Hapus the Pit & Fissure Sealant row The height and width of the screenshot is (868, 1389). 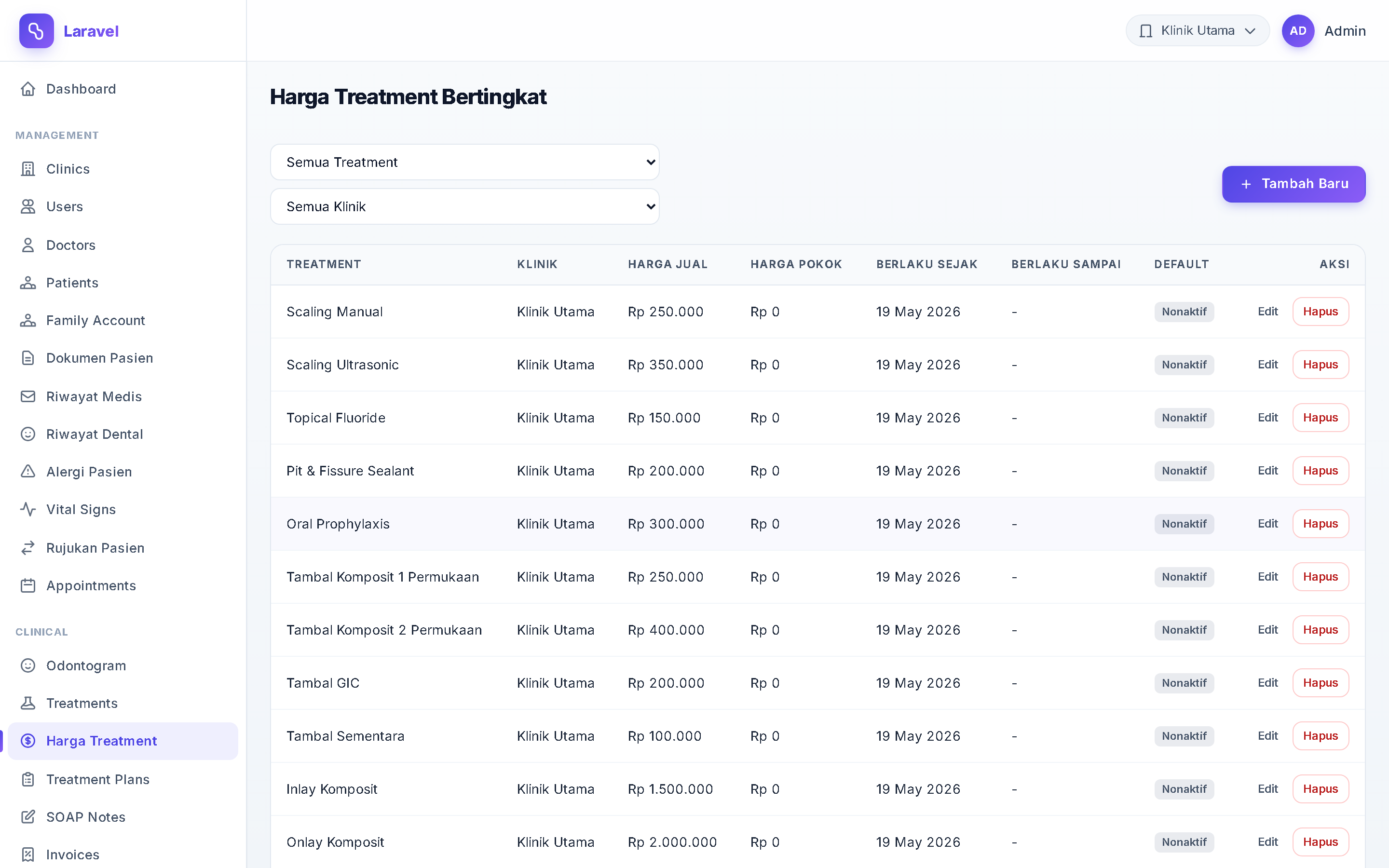pos(1320,471)
